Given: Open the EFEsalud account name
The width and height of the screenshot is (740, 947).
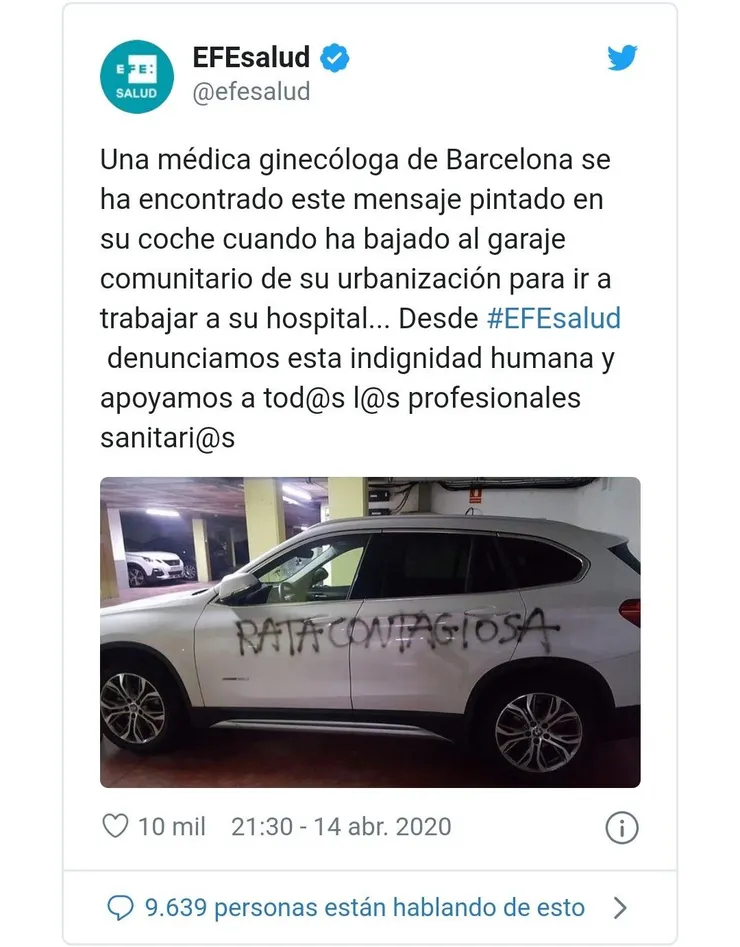Looking at the screenshot, I should point(251,57).
